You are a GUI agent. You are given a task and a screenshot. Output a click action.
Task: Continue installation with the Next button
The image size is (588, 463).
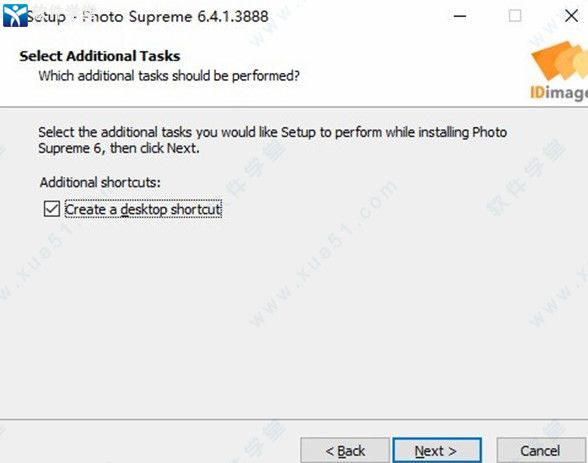[x=437, y=450]
